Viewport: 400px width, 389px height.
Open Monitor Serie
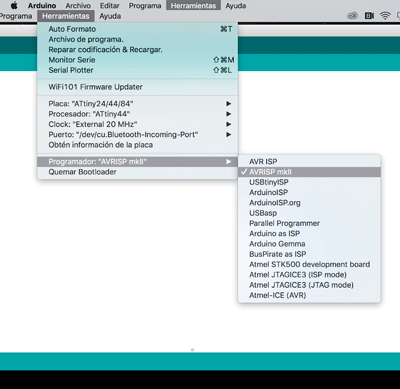tap(138, 60)
